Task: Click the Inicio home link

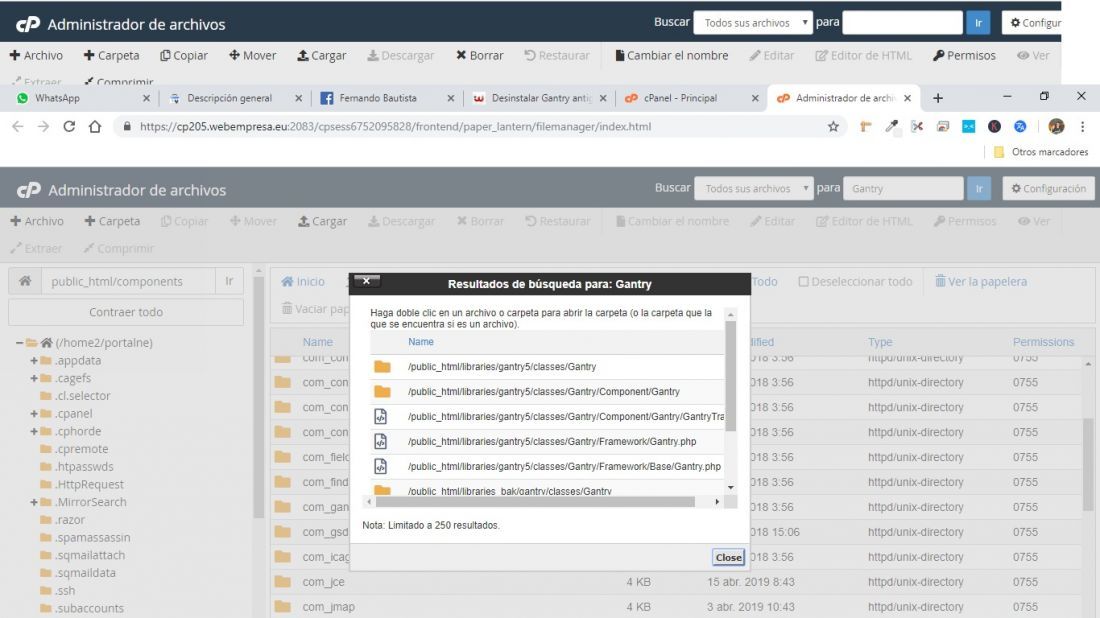Action: 303,281
